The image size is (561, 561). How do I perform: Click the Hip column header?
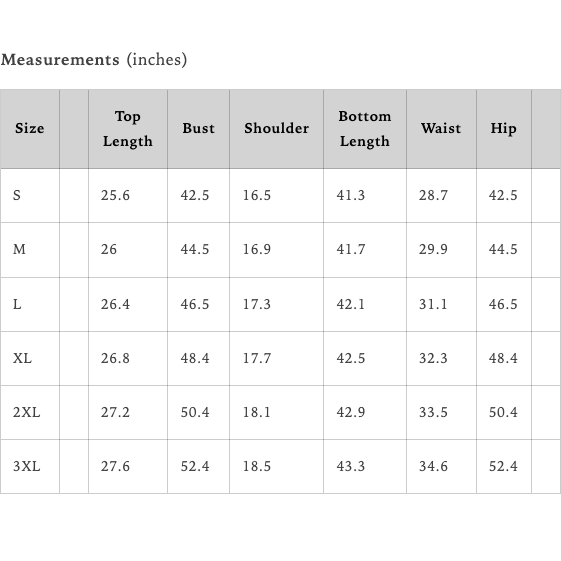(503, 129)
